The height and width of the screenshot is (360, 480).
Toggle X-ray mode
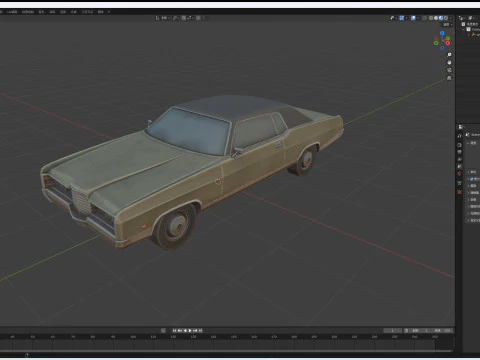point(425,18)
